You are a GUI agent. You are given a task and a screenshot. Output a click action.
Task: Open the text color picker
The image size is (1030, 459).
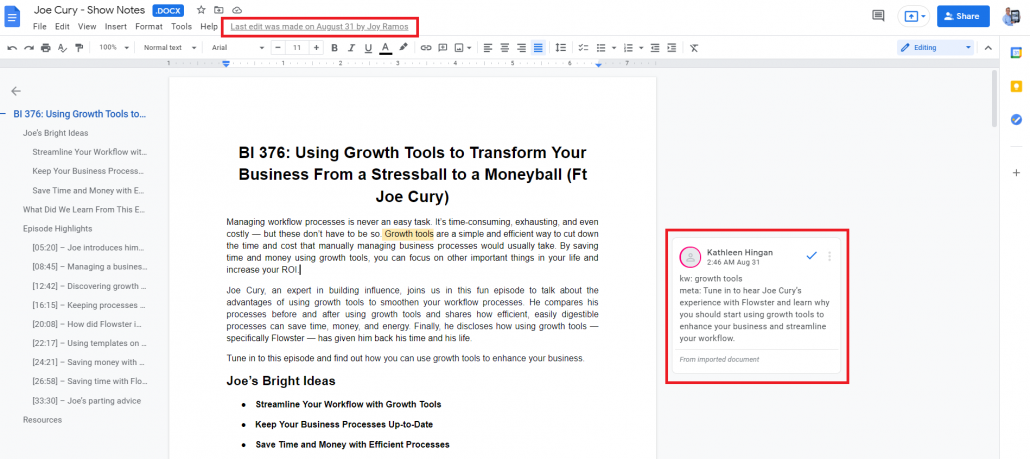coord(385,48)
